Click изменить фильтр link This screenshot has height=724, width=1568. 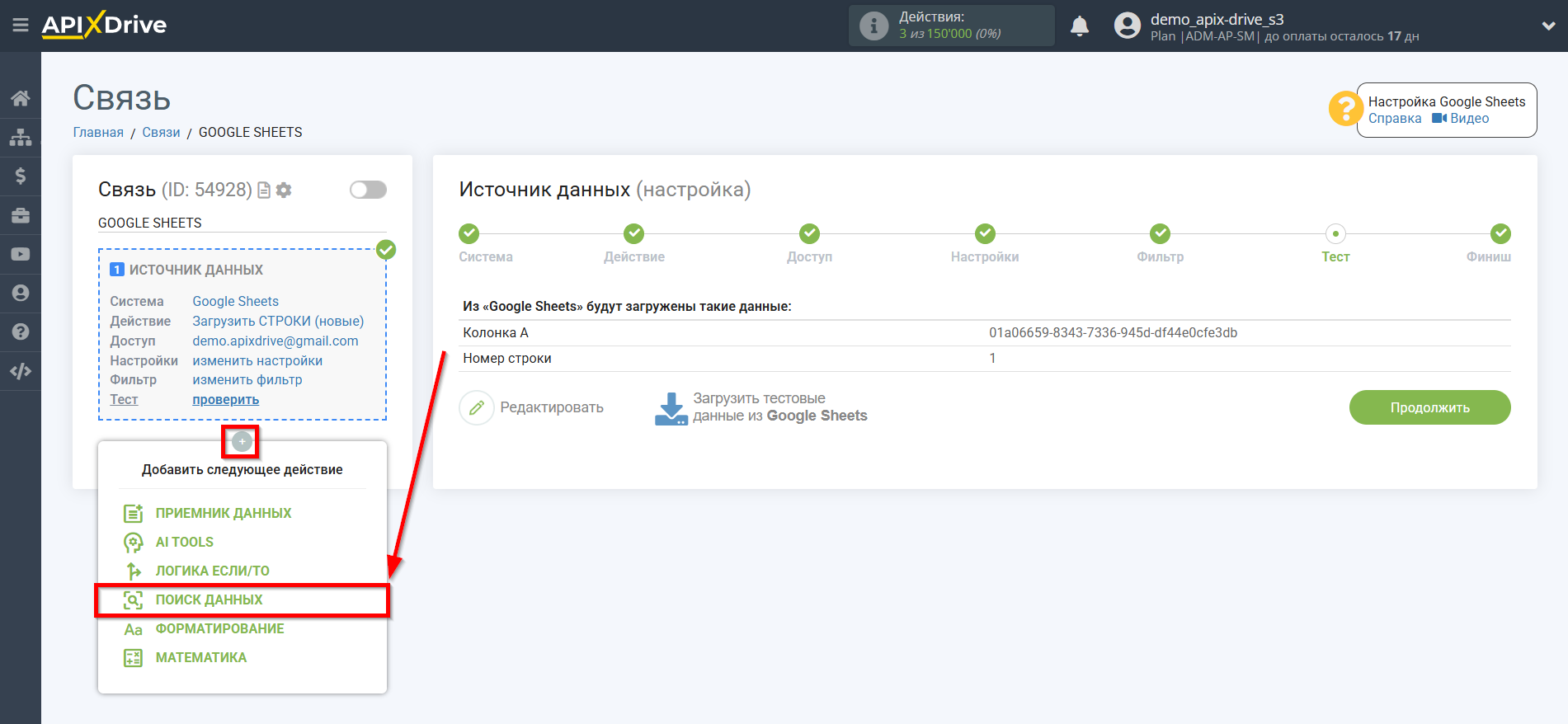[x=247, y=380]
